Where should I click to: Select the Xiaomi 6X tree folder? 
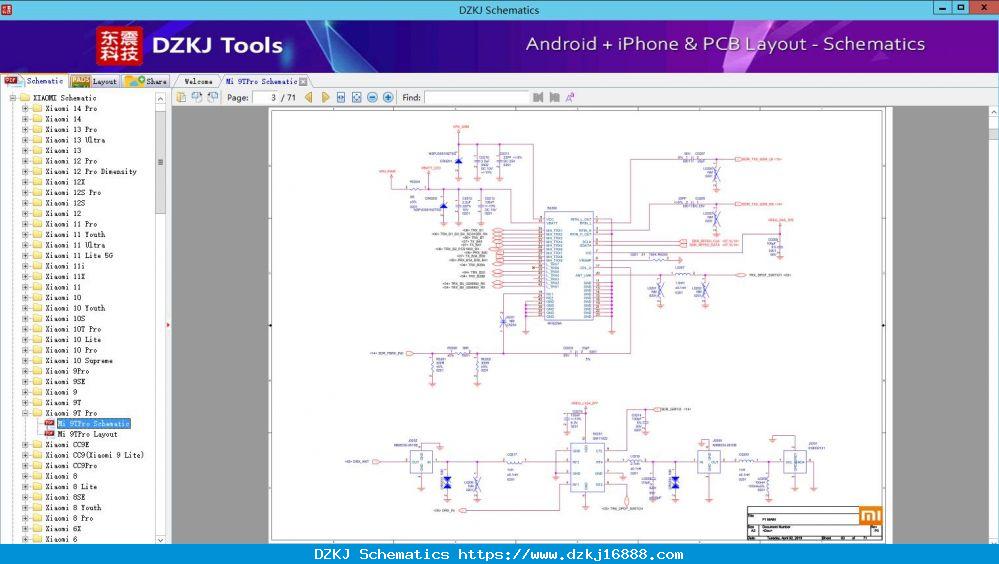(x=63, y=529)
